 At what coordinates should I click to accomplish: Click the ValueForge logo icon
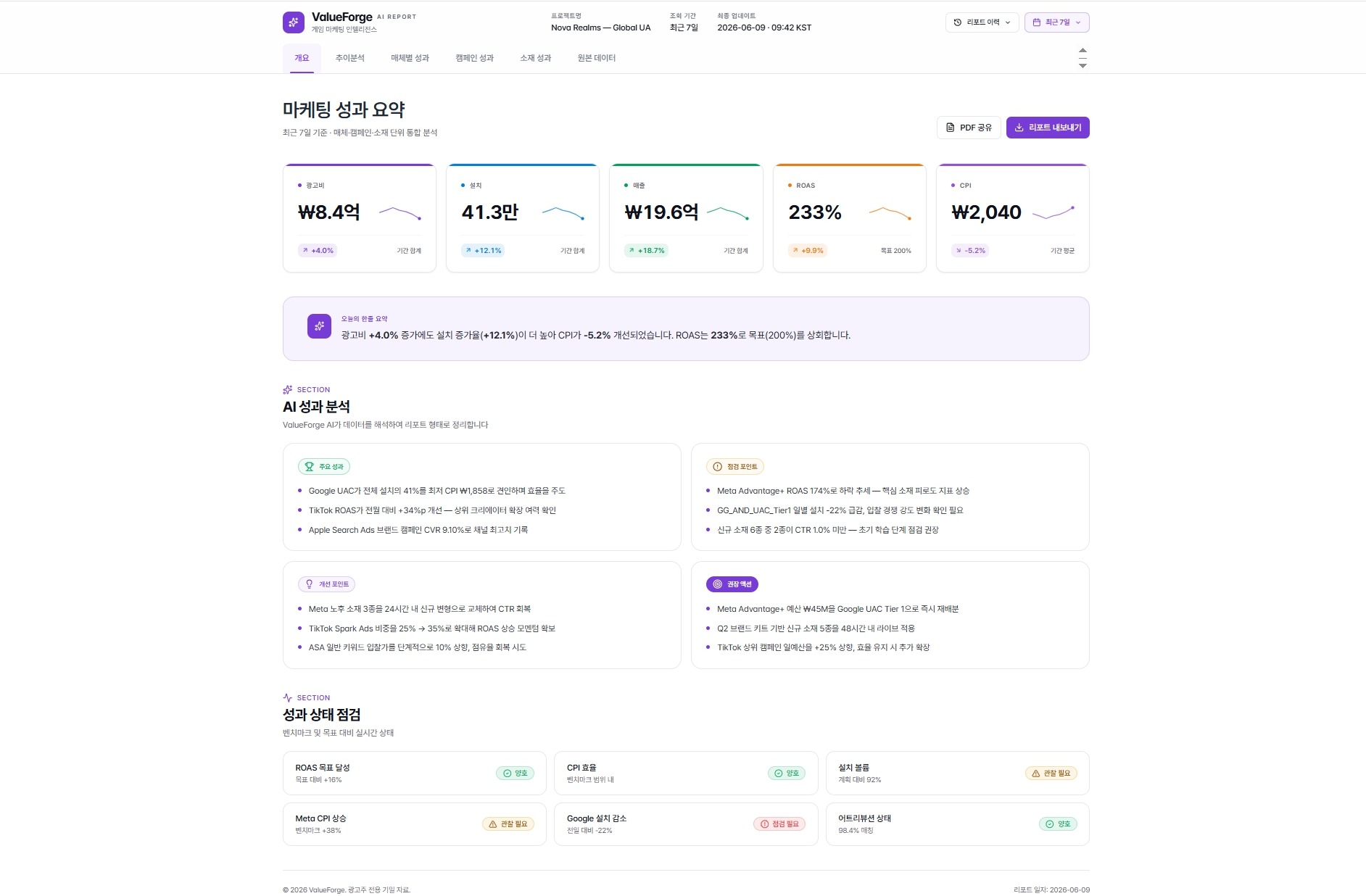(294, 22)
